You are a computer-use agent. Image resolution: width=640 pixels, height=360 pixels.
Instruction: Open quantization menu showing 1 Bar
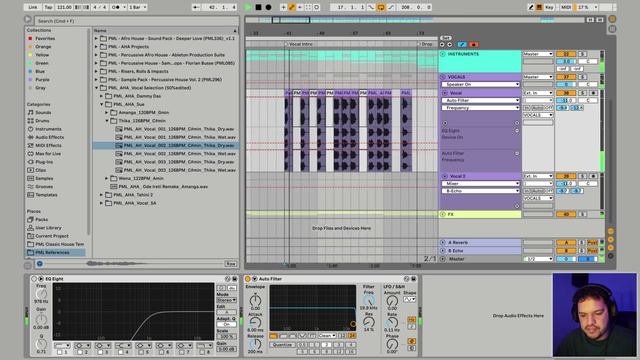138,7
